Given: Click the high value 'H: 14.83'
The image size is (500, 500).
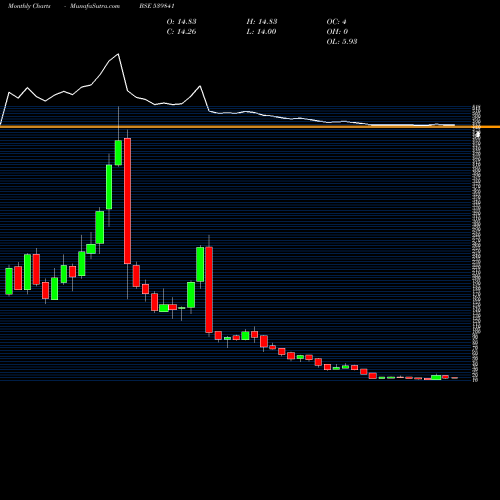Looking at the screenshot, I should [x=262, y=22].
